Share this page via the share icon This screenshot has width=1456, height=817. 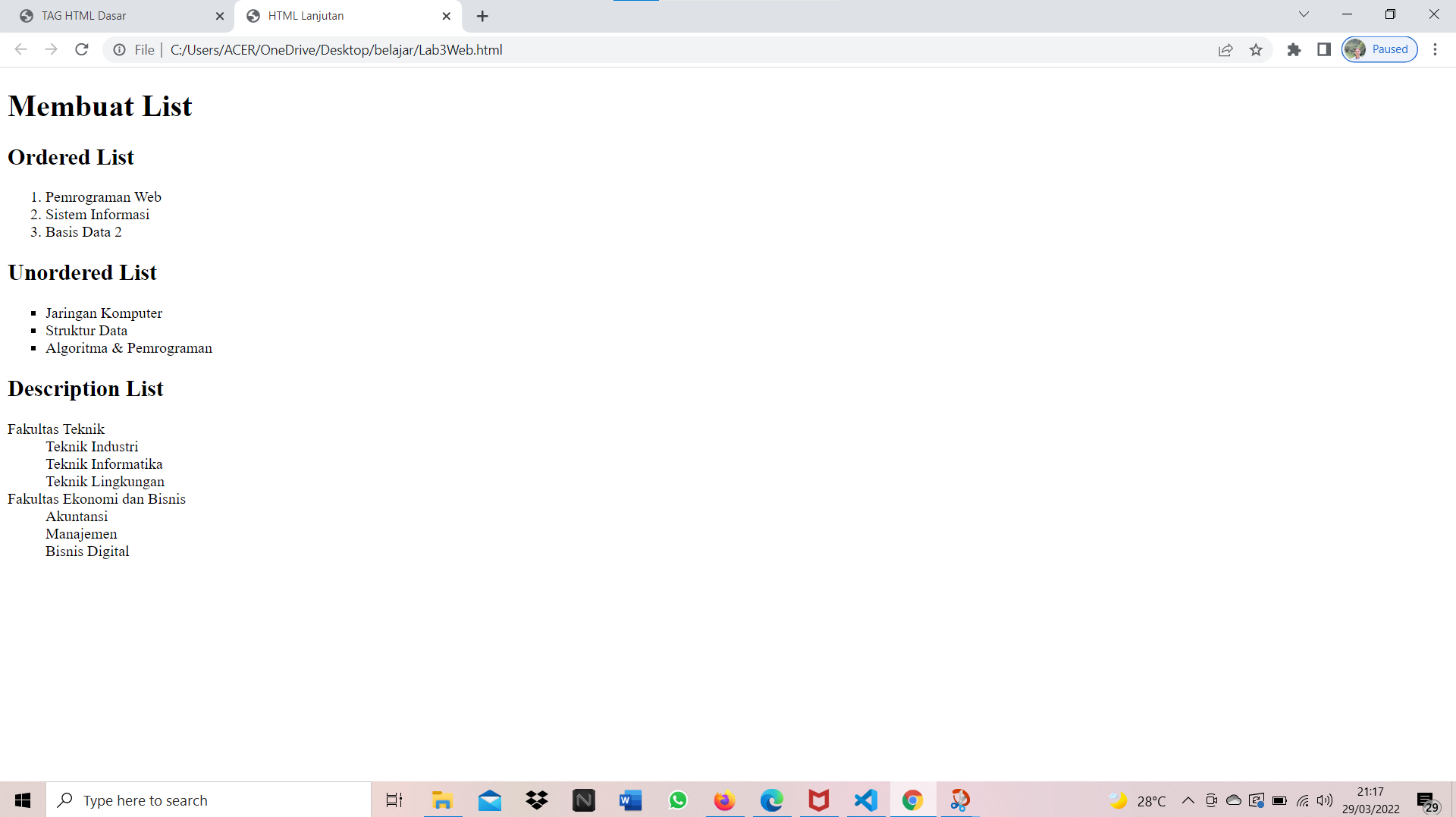1226,49
